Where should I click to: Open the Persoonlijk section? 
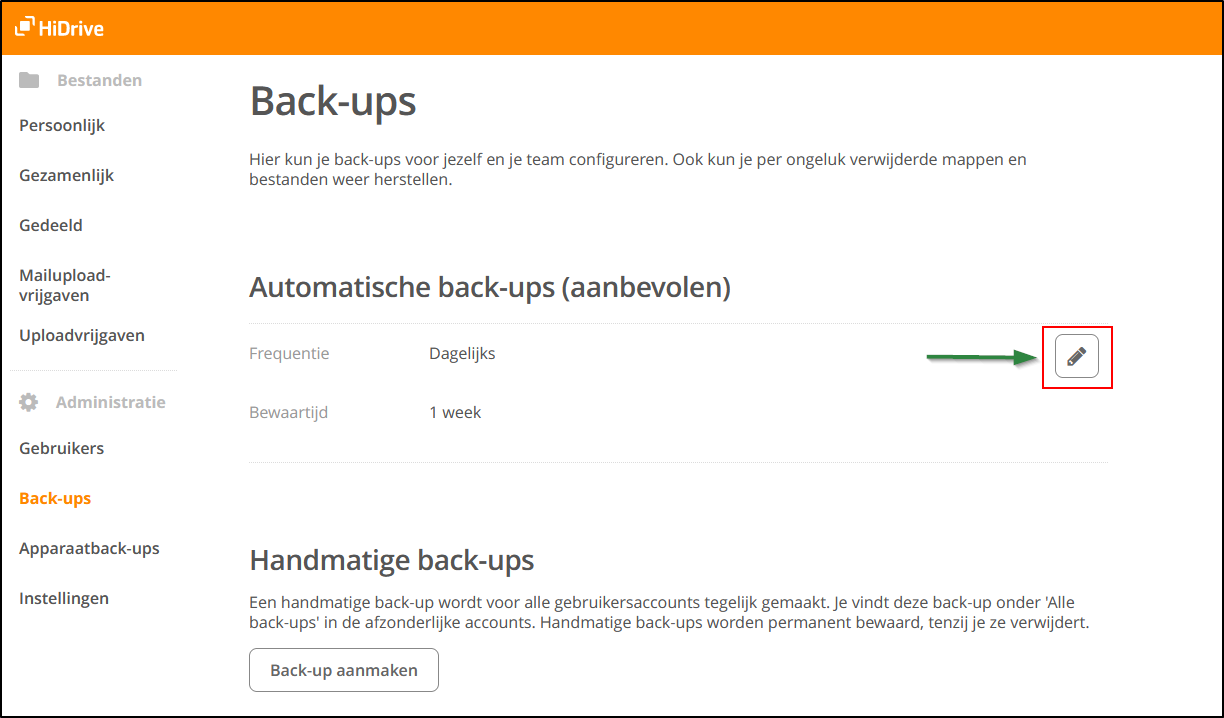tap(61, 125)
